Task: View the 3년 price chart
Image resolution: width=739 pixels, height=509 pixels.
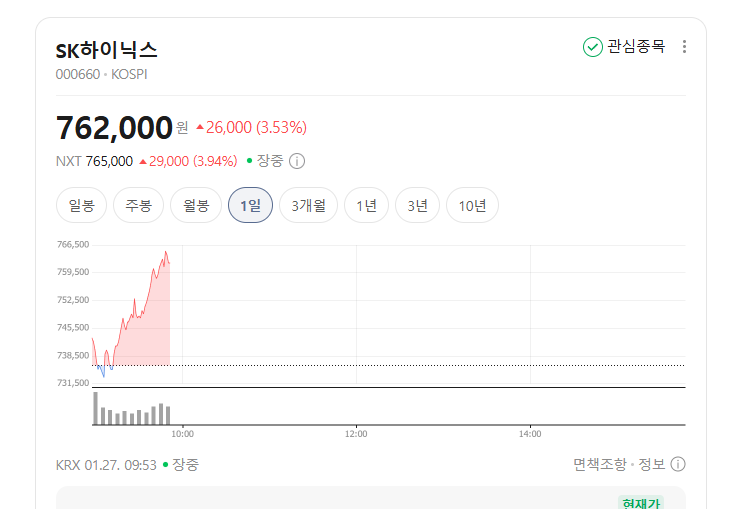Action: [417, 206]
